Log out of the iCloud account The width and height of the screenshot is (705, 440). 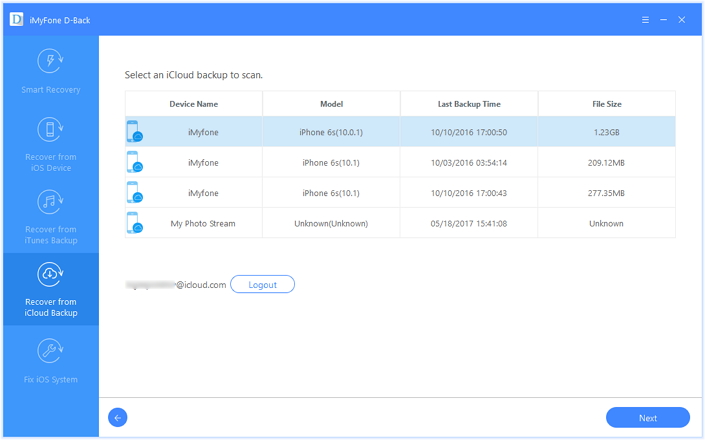coord(263,284)
